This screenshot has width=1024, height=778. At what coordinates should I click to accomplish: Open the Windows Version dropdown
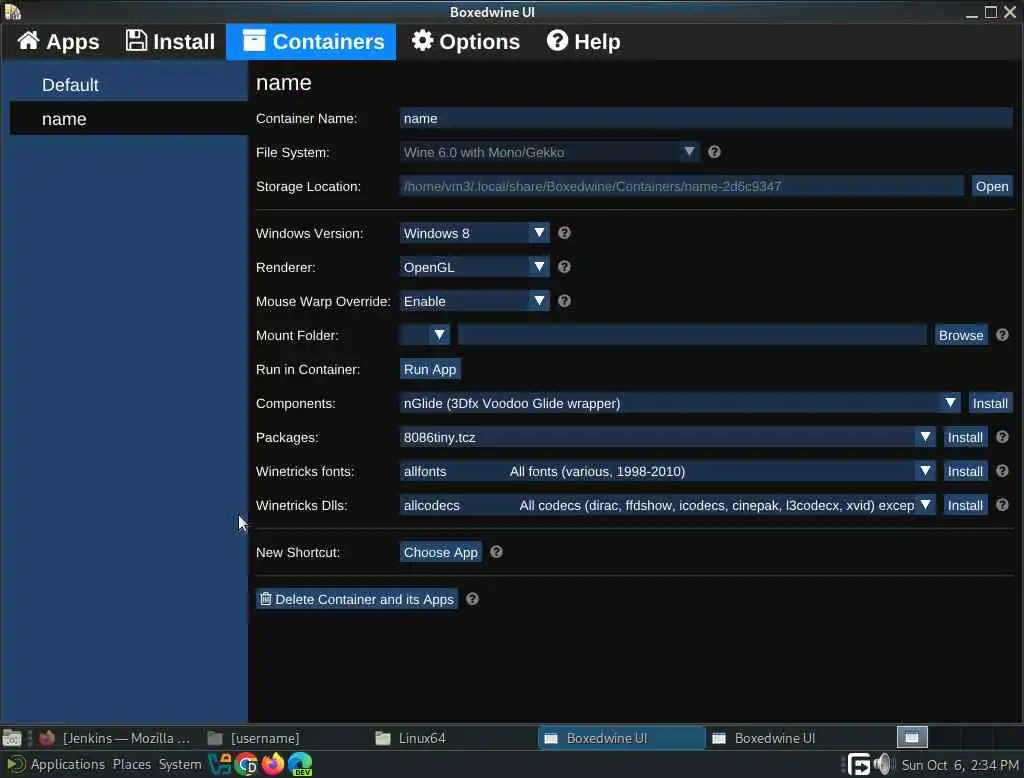tap(474, 233)
